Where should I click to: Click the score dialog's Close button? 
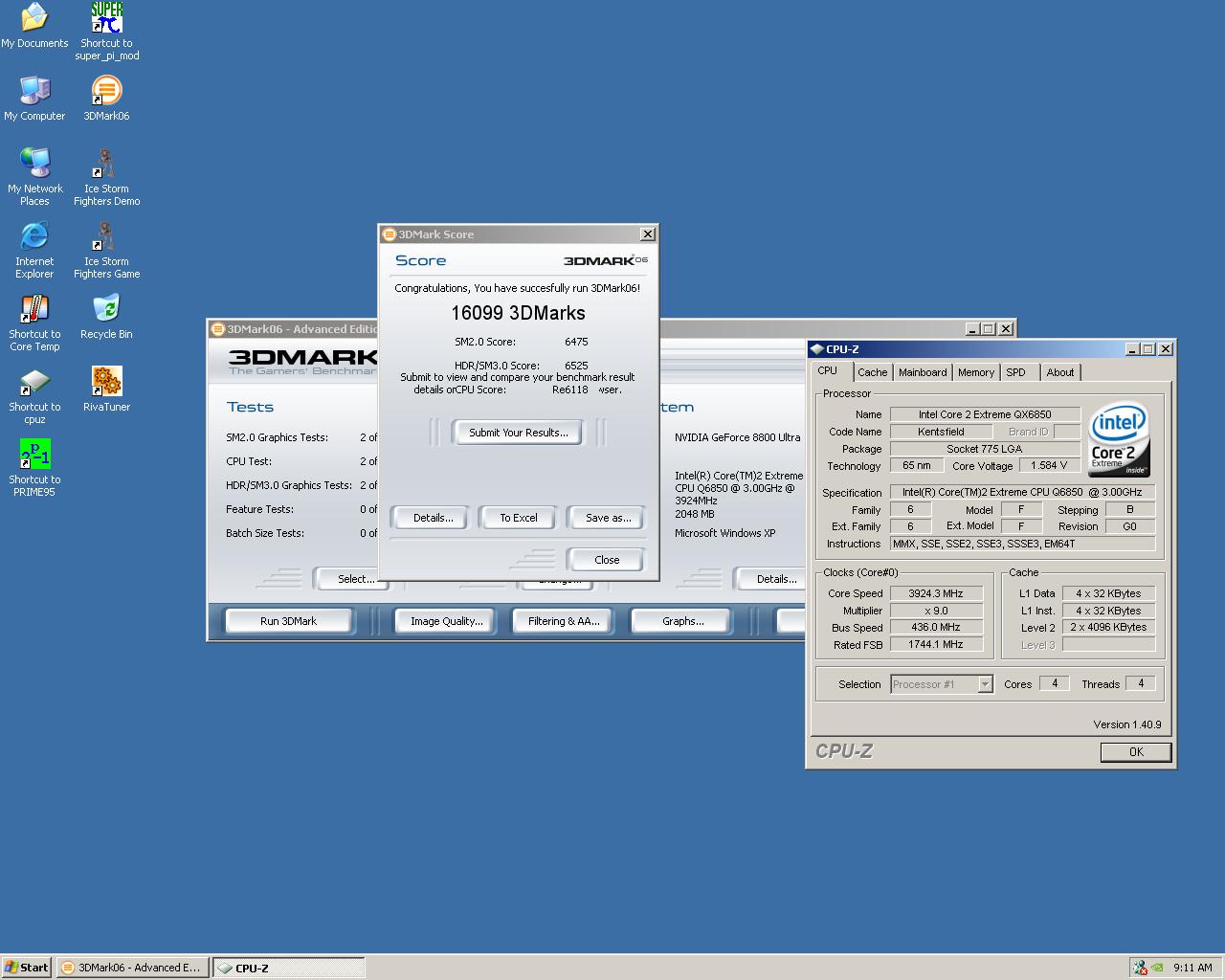[x=607, y=560]
